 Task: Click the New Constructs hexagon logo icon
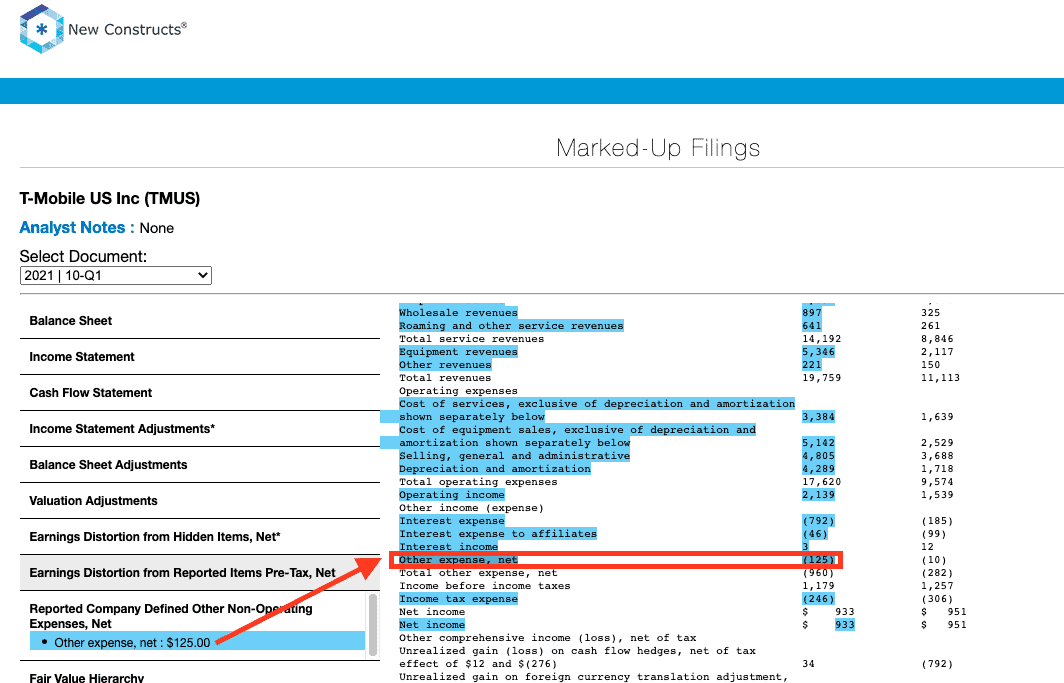41,29
